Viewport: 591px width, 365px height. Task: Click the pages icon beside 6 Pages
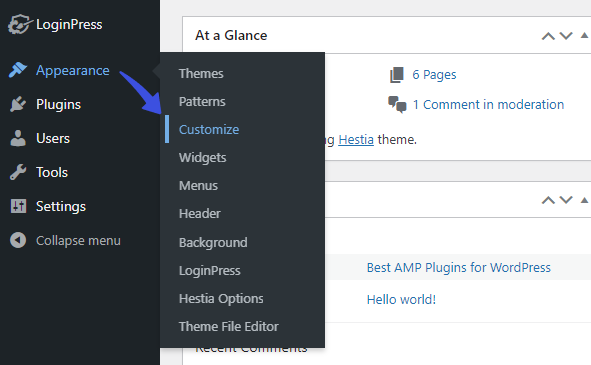[397, 75]
